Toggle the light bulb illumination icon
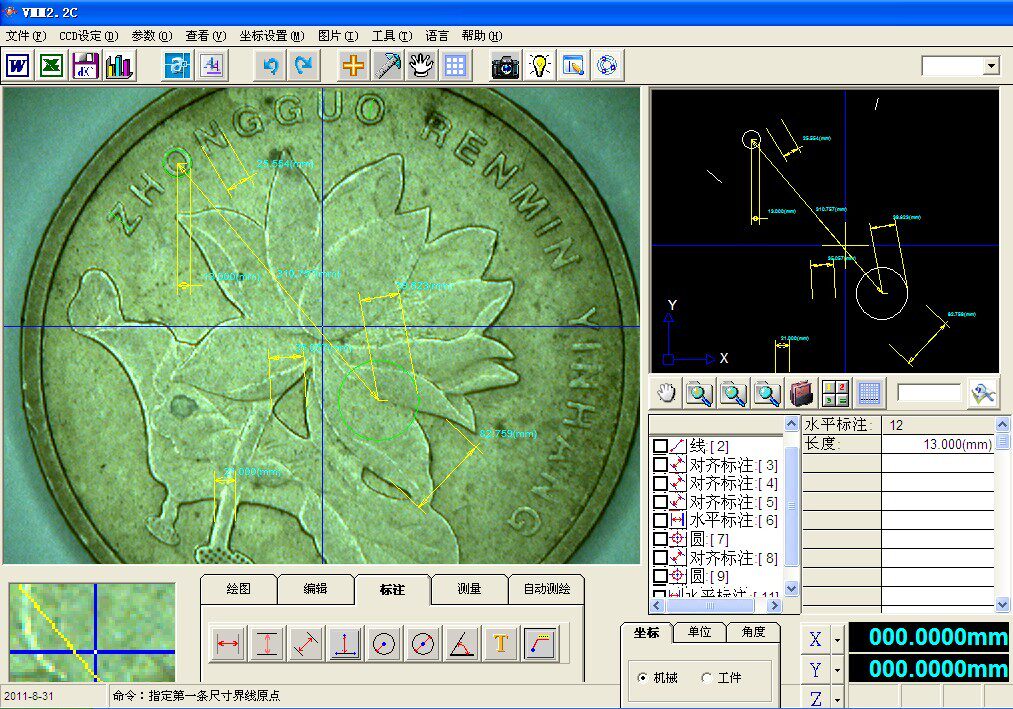Viewport: 1013px width, 709px height. pyautogui.click(x=539, y=65)
